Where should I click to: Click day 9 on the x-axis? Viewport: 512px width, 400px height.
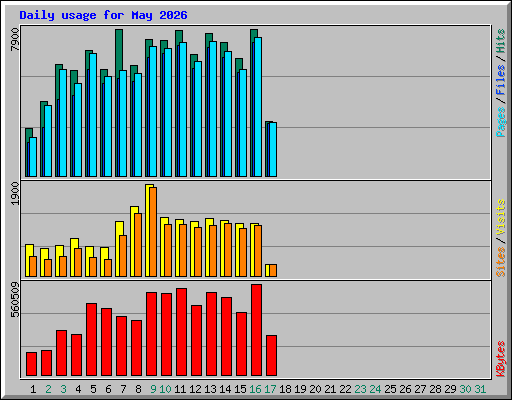(153, 389)
